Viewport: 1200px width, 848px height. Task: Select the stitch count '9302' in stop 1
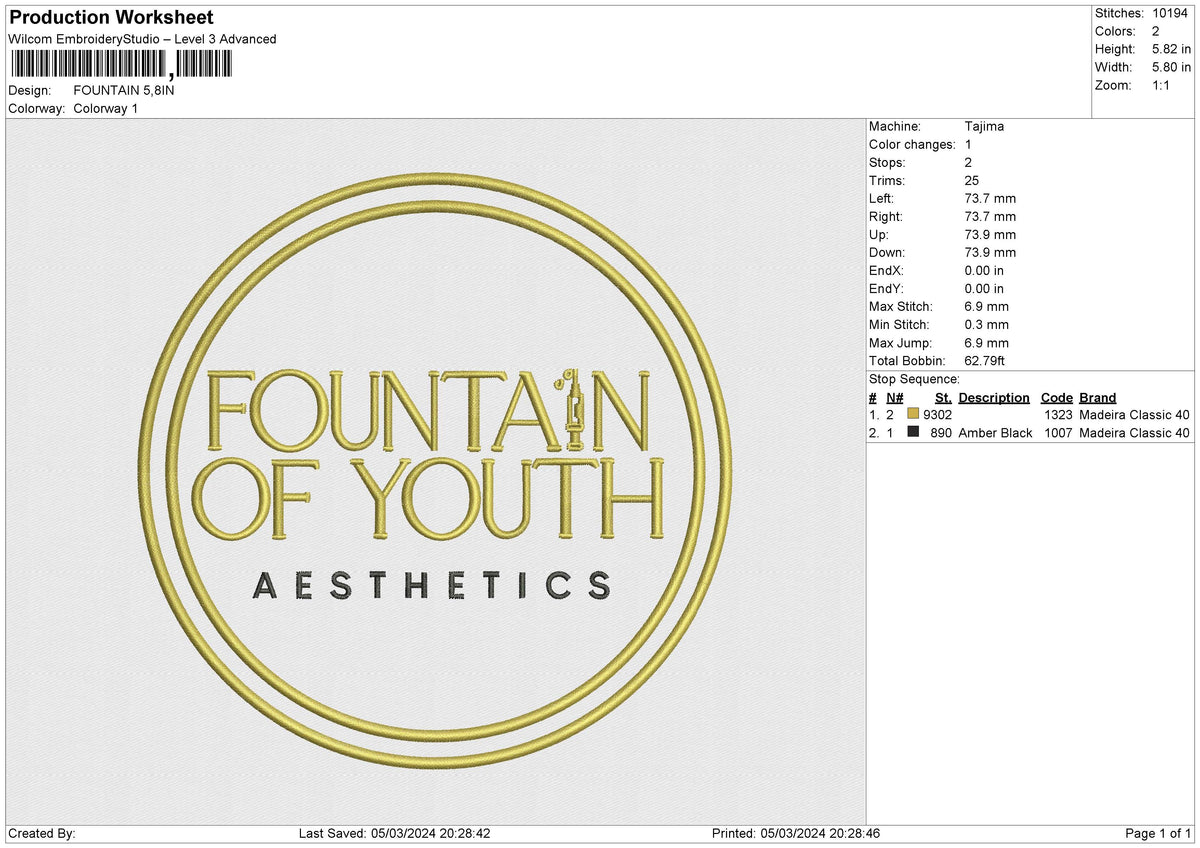click(x=937, y=414)
